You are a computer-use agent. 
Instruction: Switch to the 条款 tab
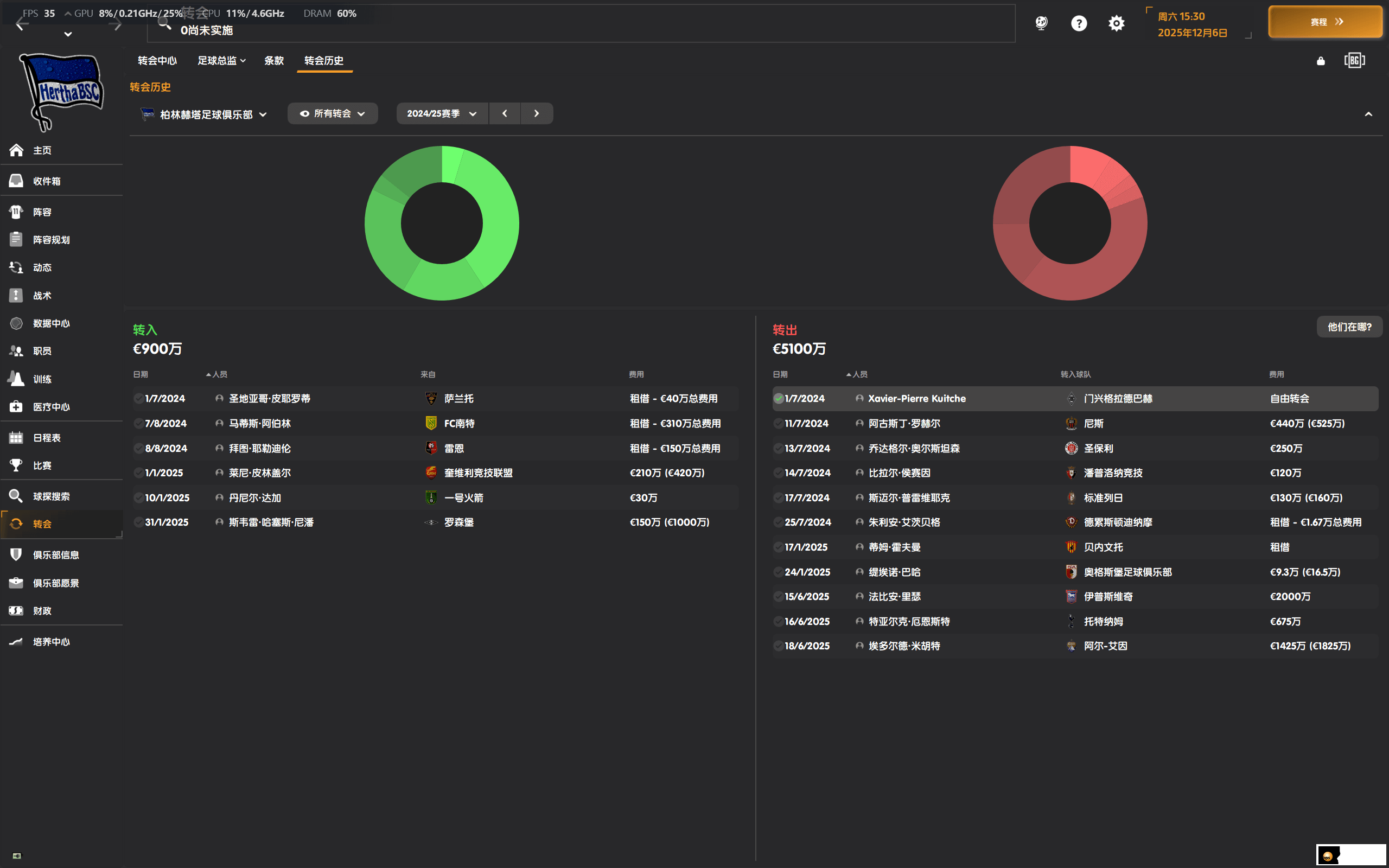[274, 61]
